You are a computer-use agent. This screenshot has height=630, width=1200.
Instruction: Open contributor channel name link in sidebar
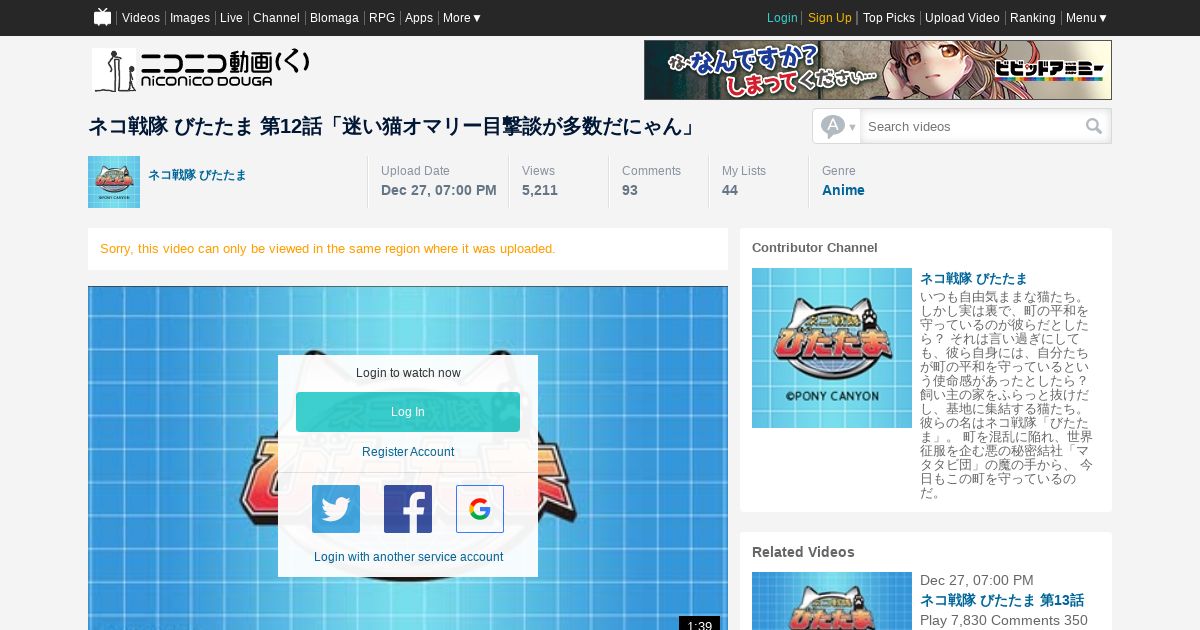[x=973, y=279]
